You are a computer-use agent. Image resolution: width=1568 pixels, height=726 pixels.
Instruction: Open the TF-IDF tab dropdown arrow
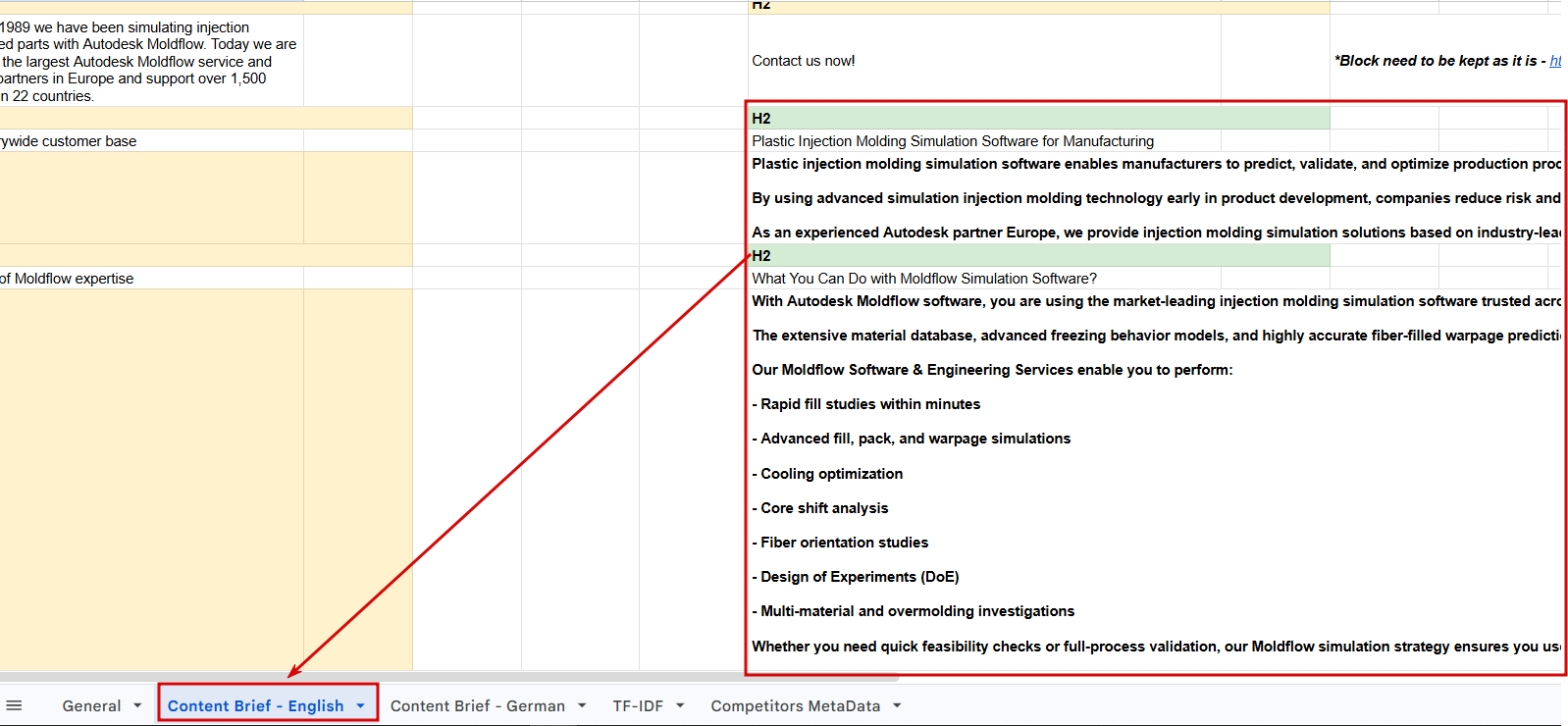coord(680,705)
